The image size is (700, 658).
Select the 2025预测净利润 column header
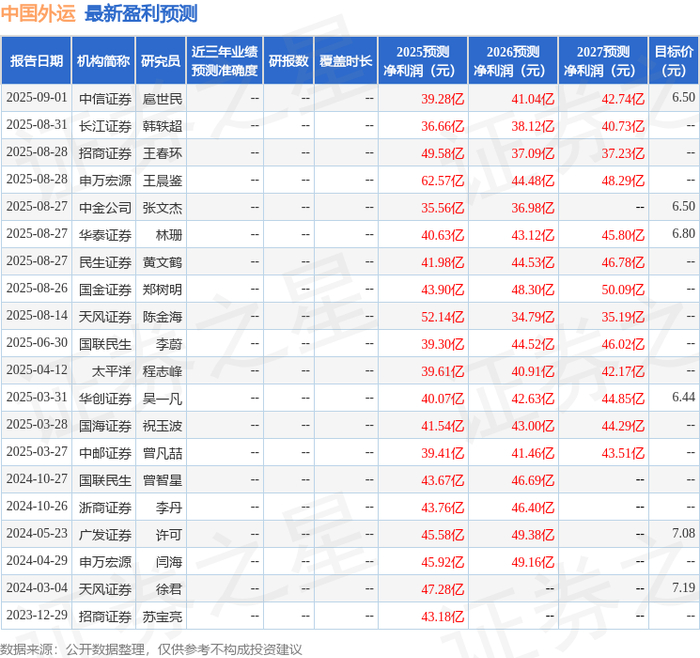coord(423,61)
